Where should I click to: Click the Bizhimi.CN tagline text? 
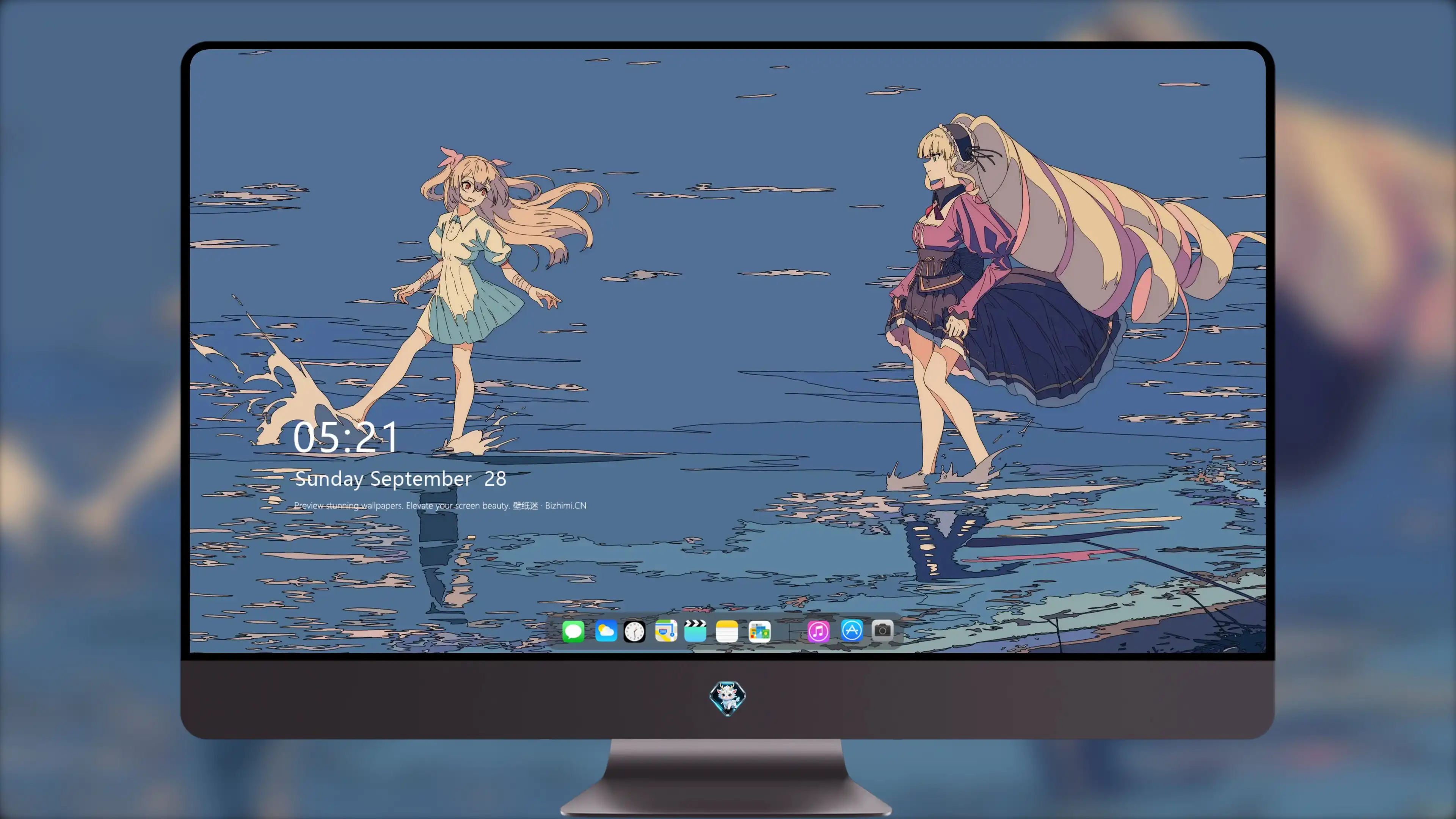pos(440,505)
